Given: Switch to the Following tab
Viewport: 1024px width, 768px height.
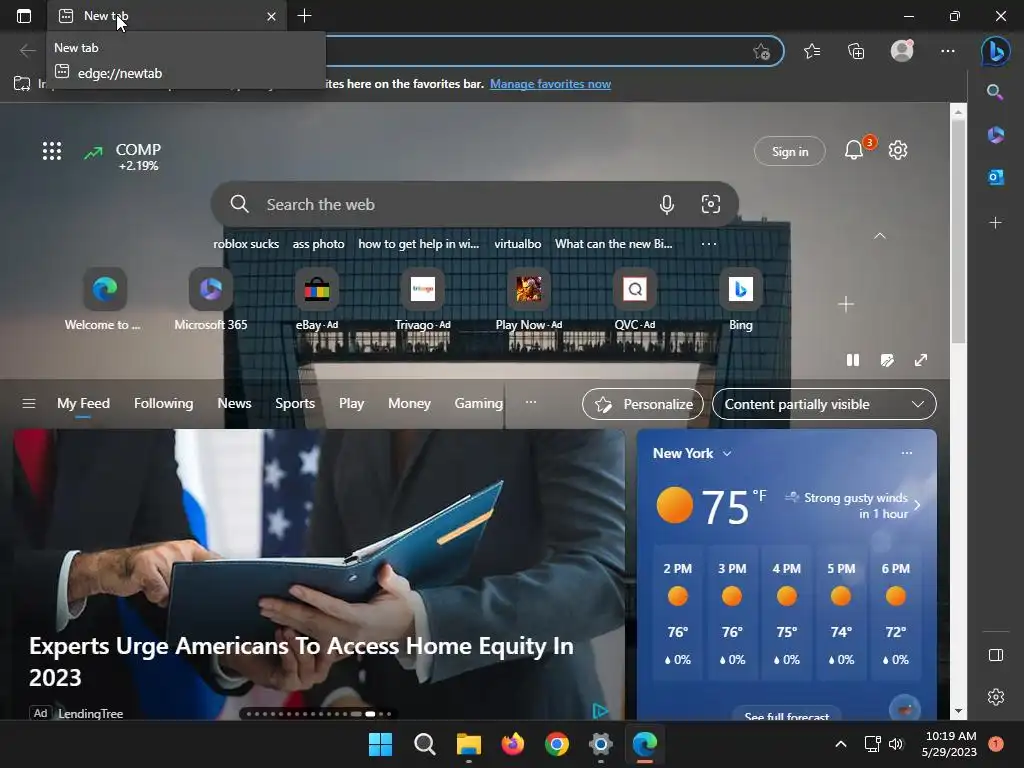Looking at the screenshot, I should tap(163, 404).
